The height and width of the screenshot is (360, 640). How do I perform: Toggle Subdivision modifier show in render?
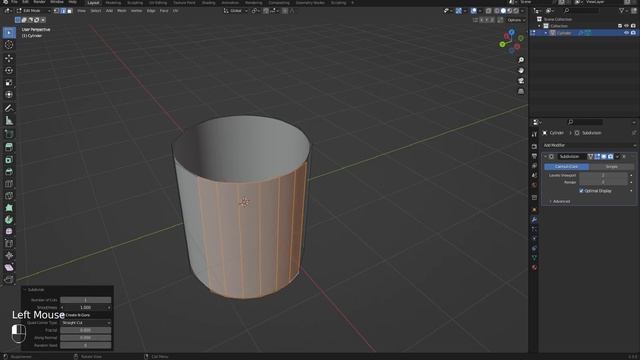click(611, 157)
